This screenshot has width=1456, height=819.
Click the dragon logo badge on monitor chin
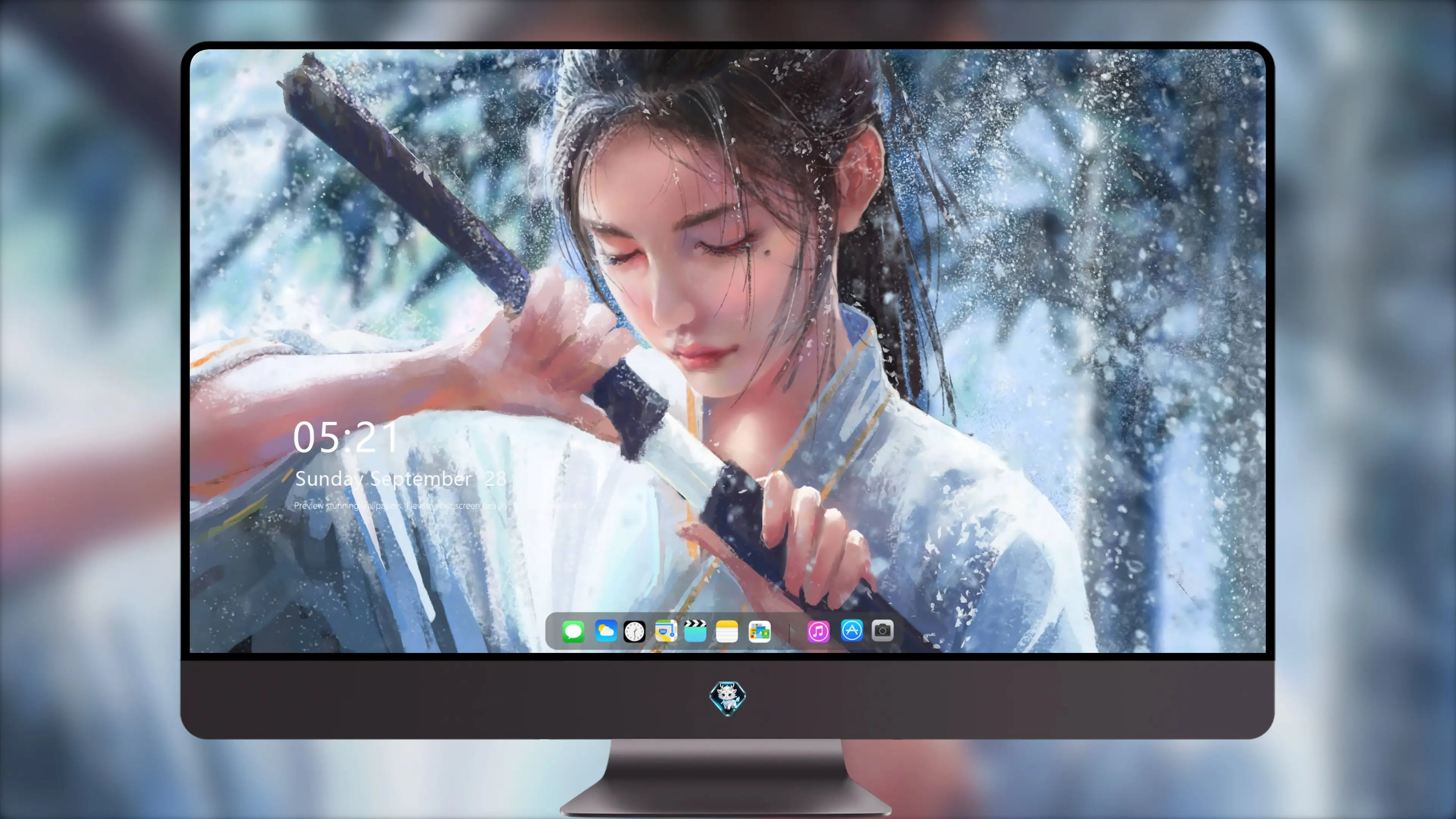coord(728,698)
